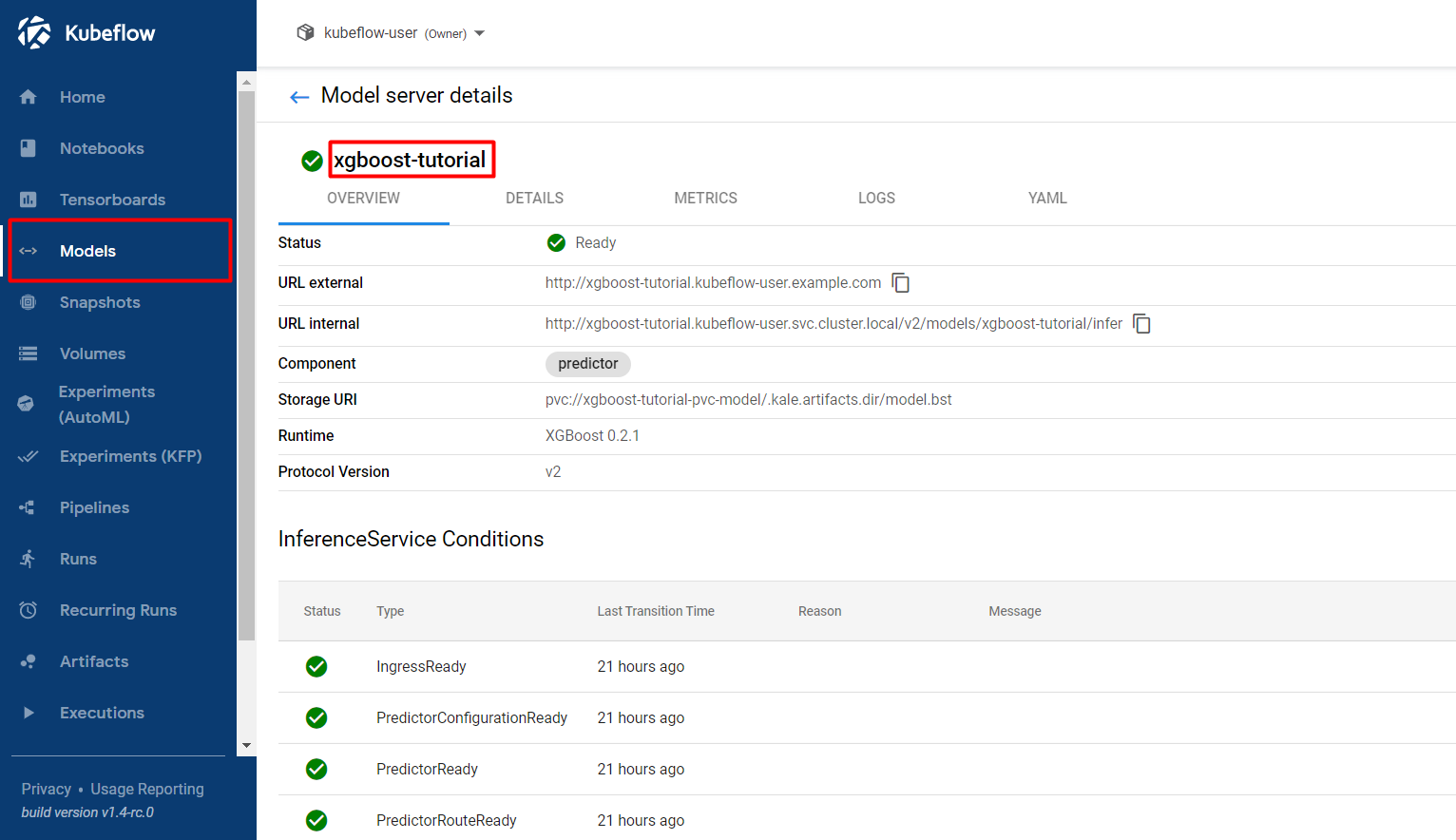Screen dimensions: 1456x840
Task: Click the sidebar scrollbar thumb
Action: [246, 366]
